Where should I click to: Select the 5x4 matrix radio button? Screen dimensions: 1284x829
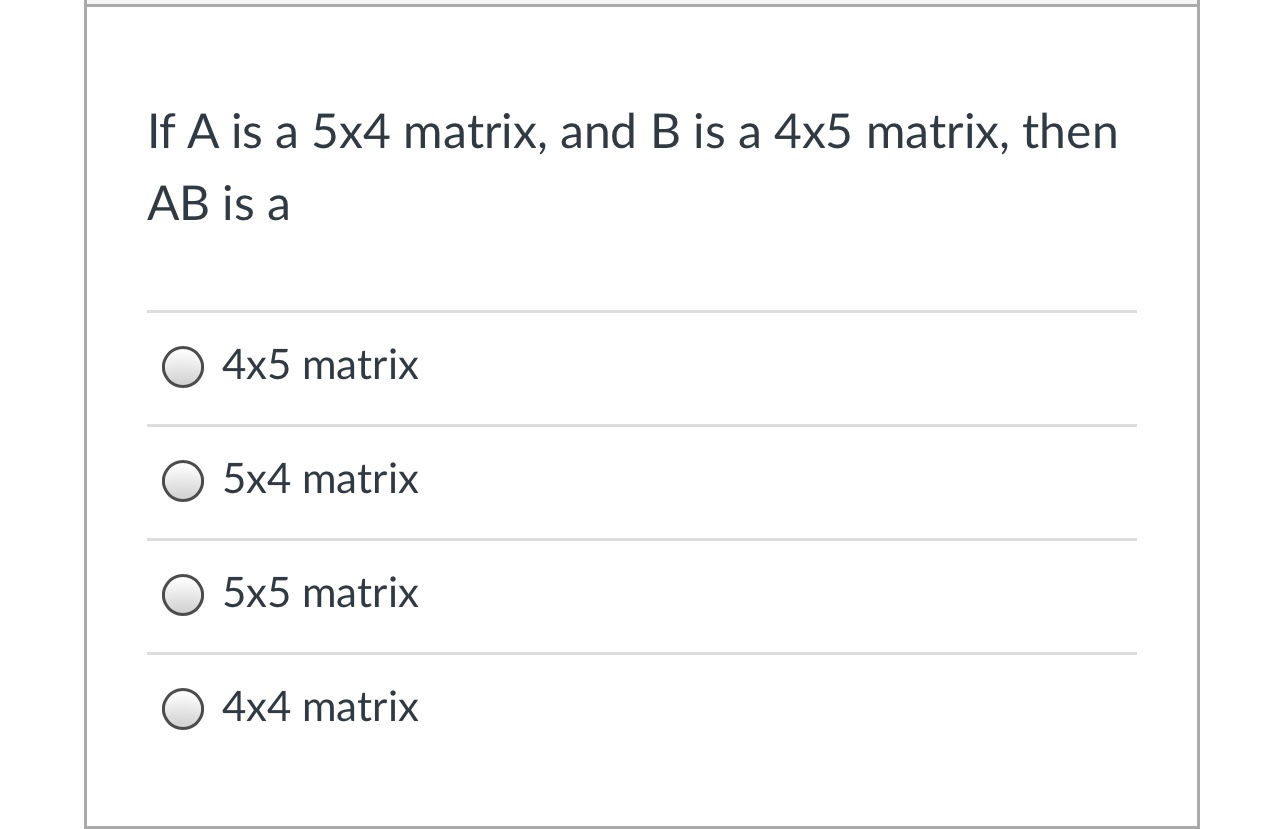183,482
